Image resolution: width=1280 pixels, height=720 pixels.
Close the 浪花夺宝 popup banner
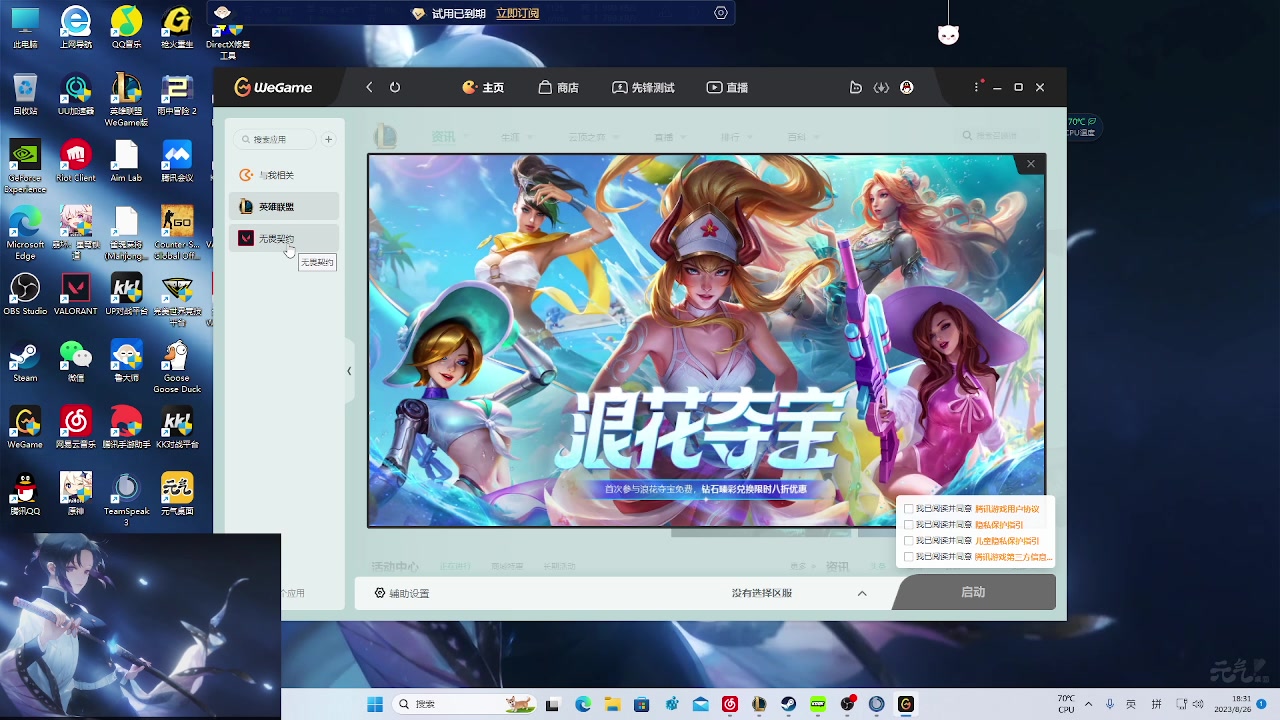[1030, 164]
